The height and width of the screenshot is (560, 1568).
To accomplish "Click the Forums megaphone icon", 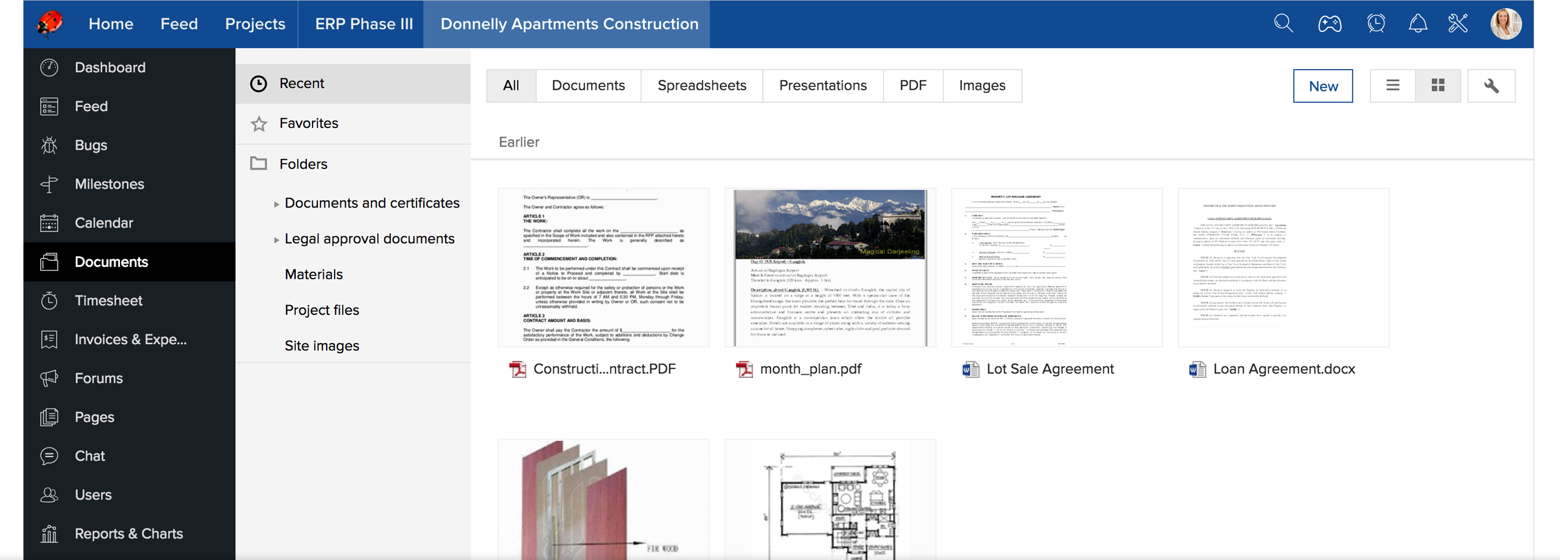I will click(x=49, y=379).
